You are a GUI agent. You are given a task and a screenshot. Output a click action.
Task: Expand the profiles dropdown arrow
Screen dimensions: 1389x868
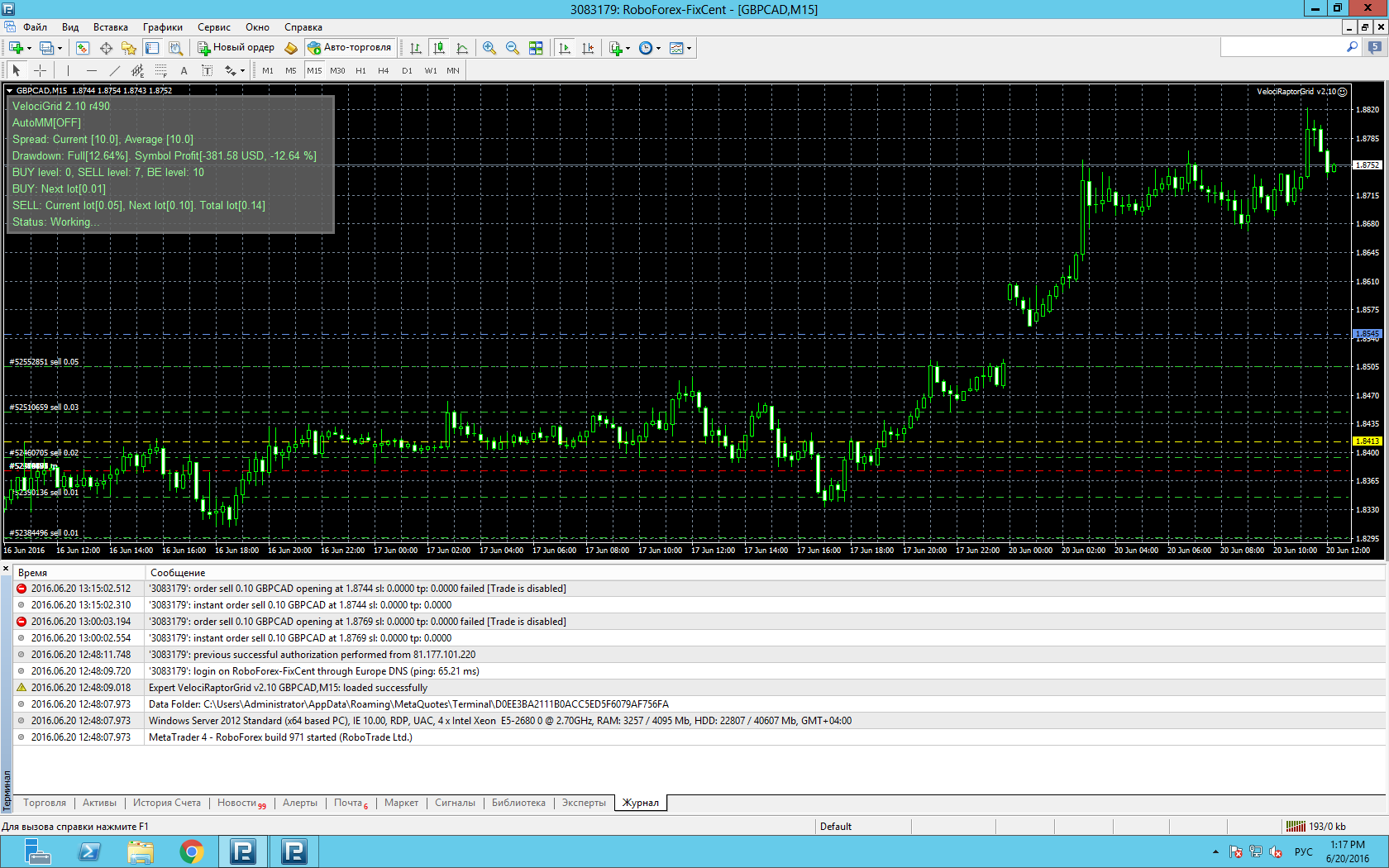tap(60, 48)
